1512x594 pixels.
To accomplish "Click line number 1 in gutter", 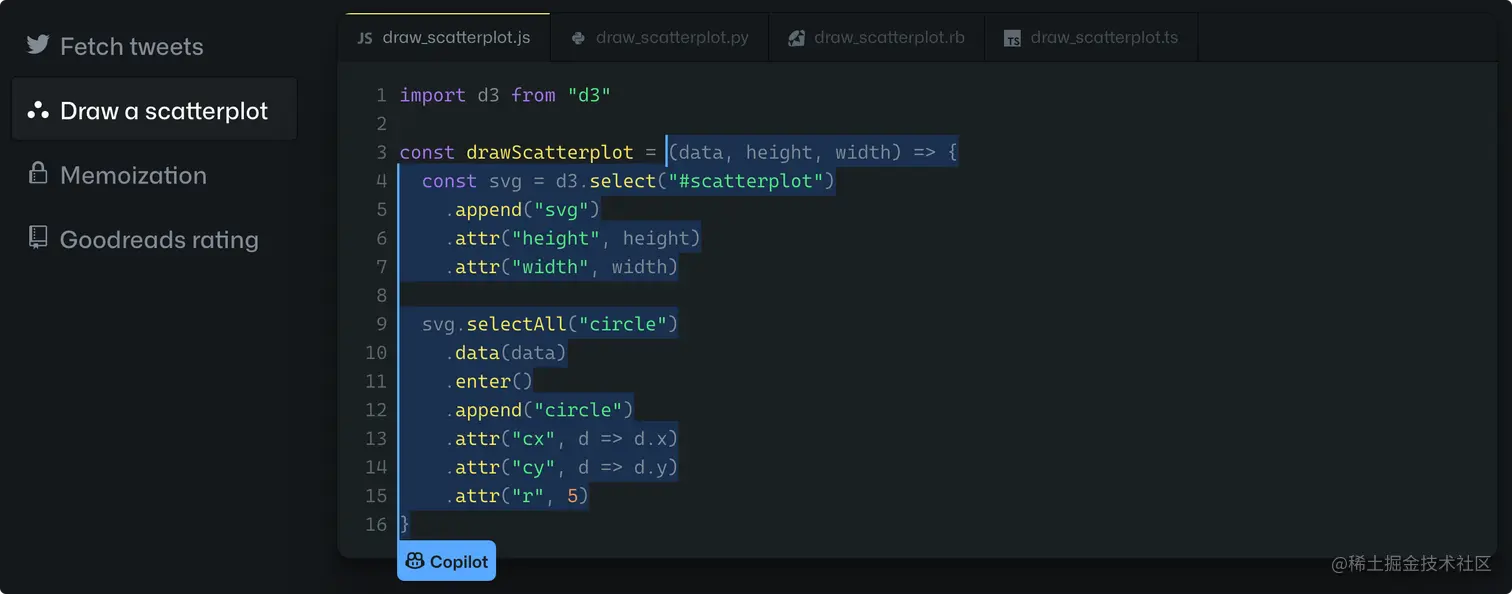I will (x=381, y=95).
